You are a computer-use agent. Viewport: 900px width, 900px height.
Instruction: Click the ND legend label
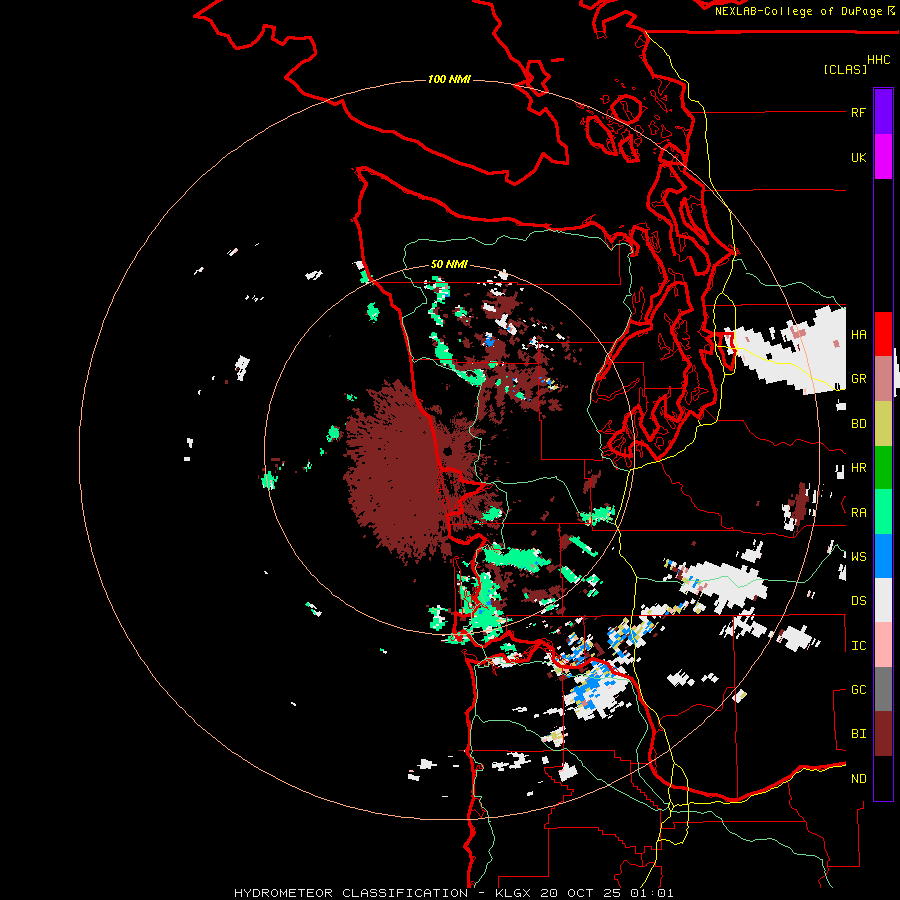point(858,779)
